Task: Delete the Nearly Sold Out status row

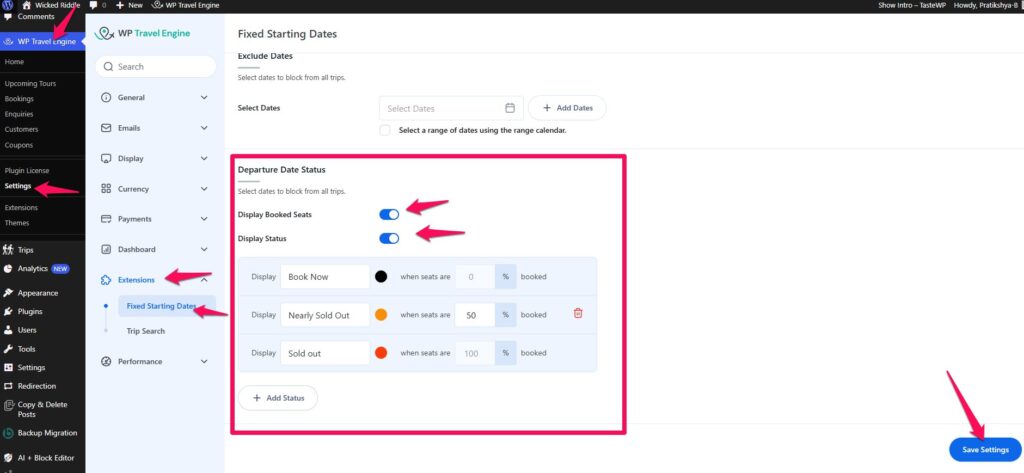Action: 578,314
